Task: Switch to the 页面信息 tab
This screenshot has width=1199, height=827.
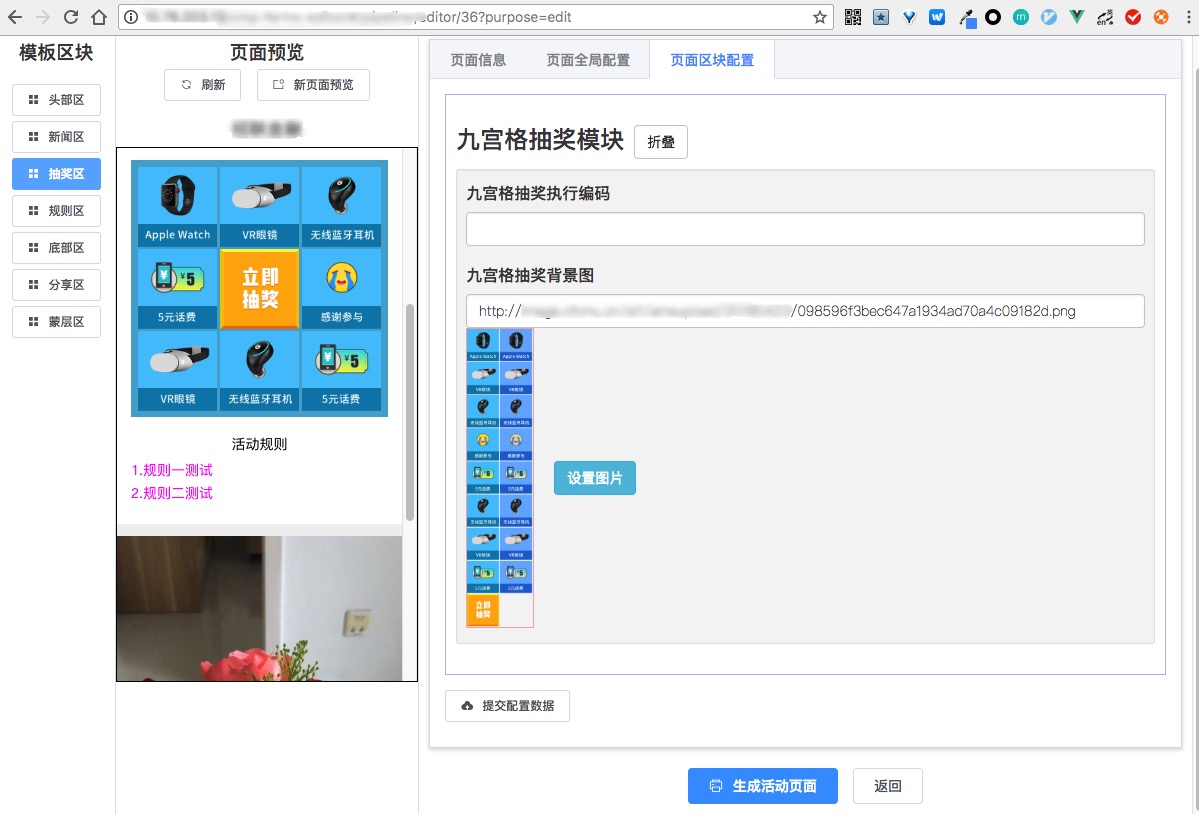Action: tap(478, 60)
